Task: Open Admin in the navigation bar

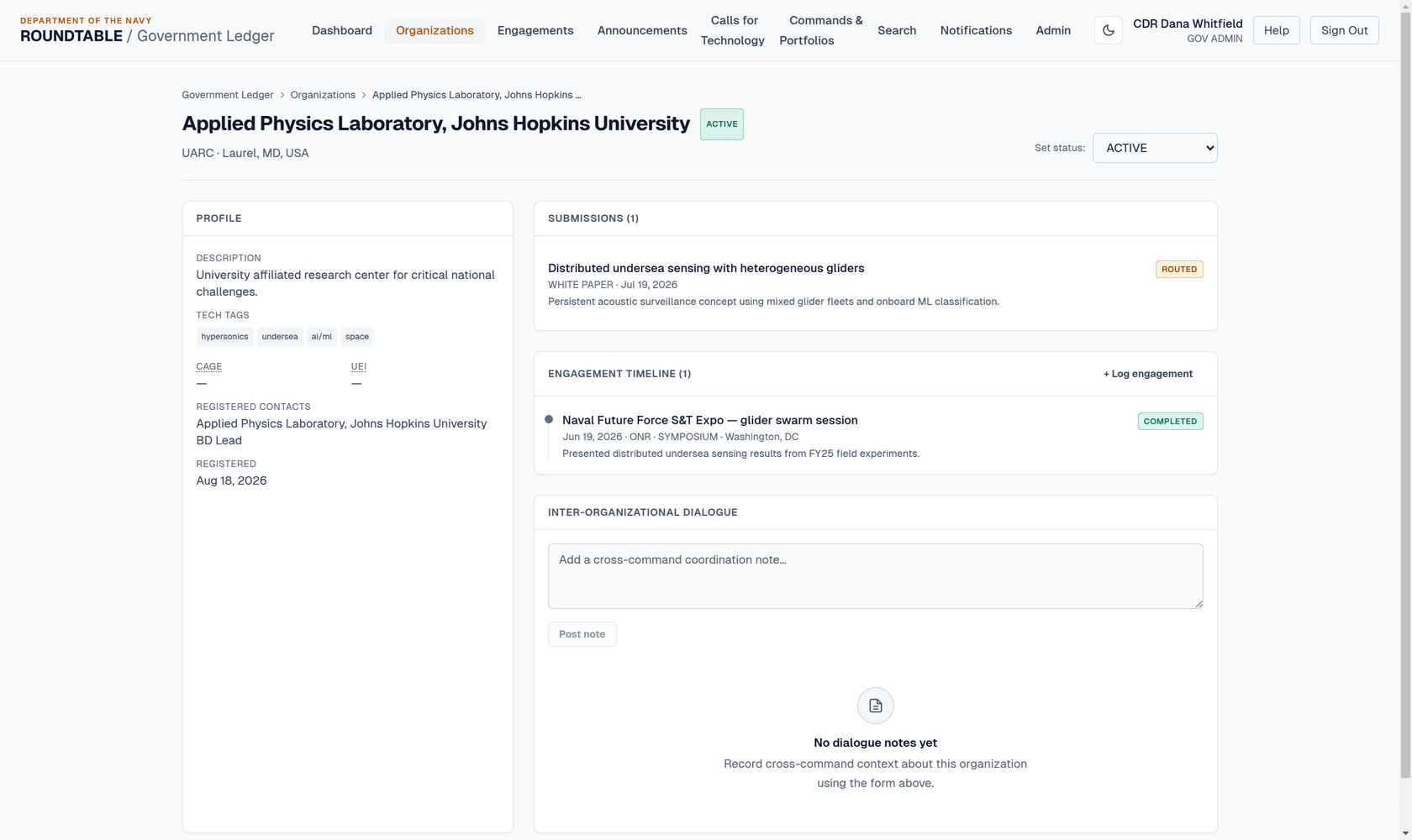Action: [1053, 30]
